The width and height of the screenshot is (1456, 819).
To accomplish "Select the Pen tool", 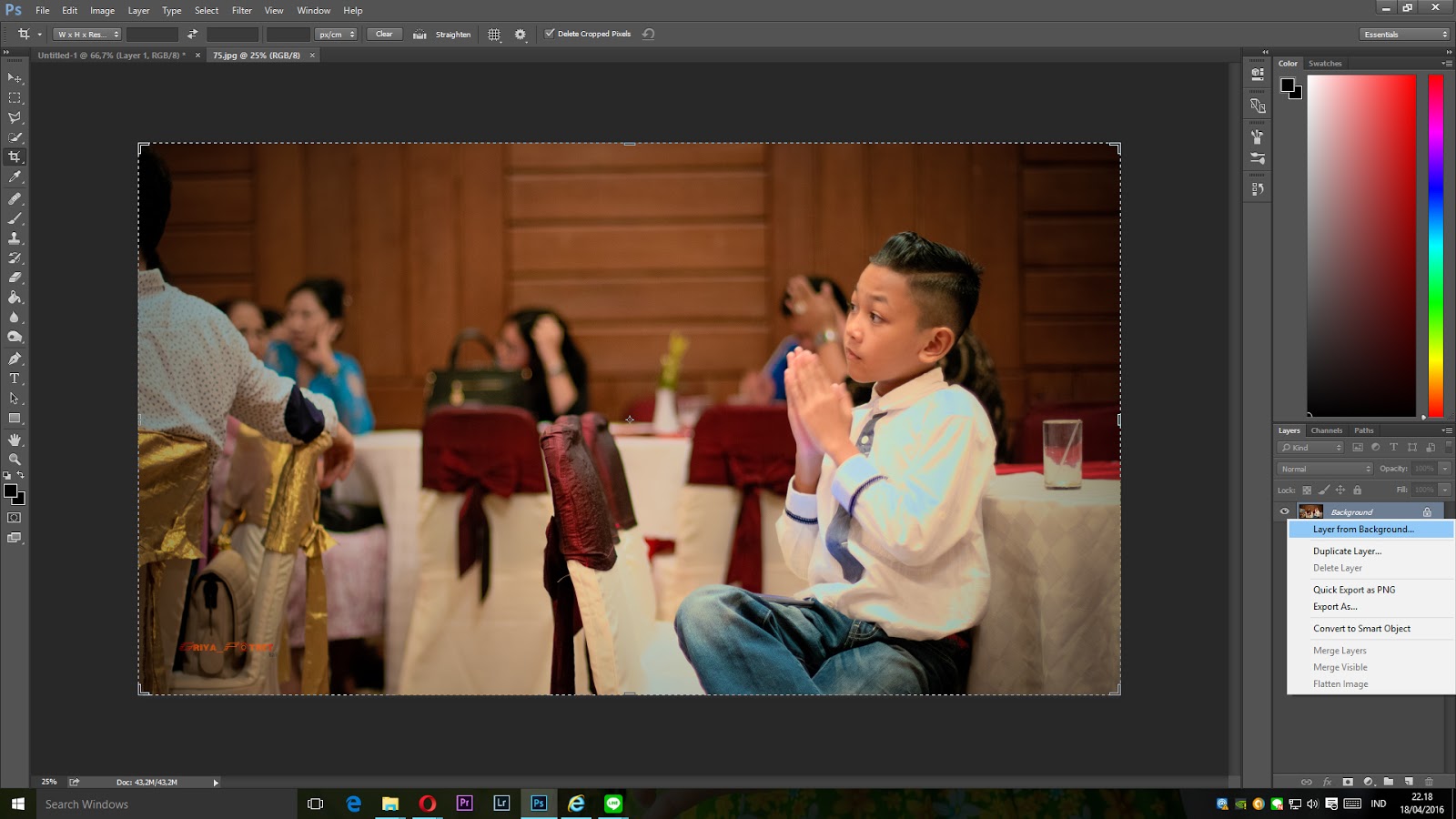I will tap(15, 359).
